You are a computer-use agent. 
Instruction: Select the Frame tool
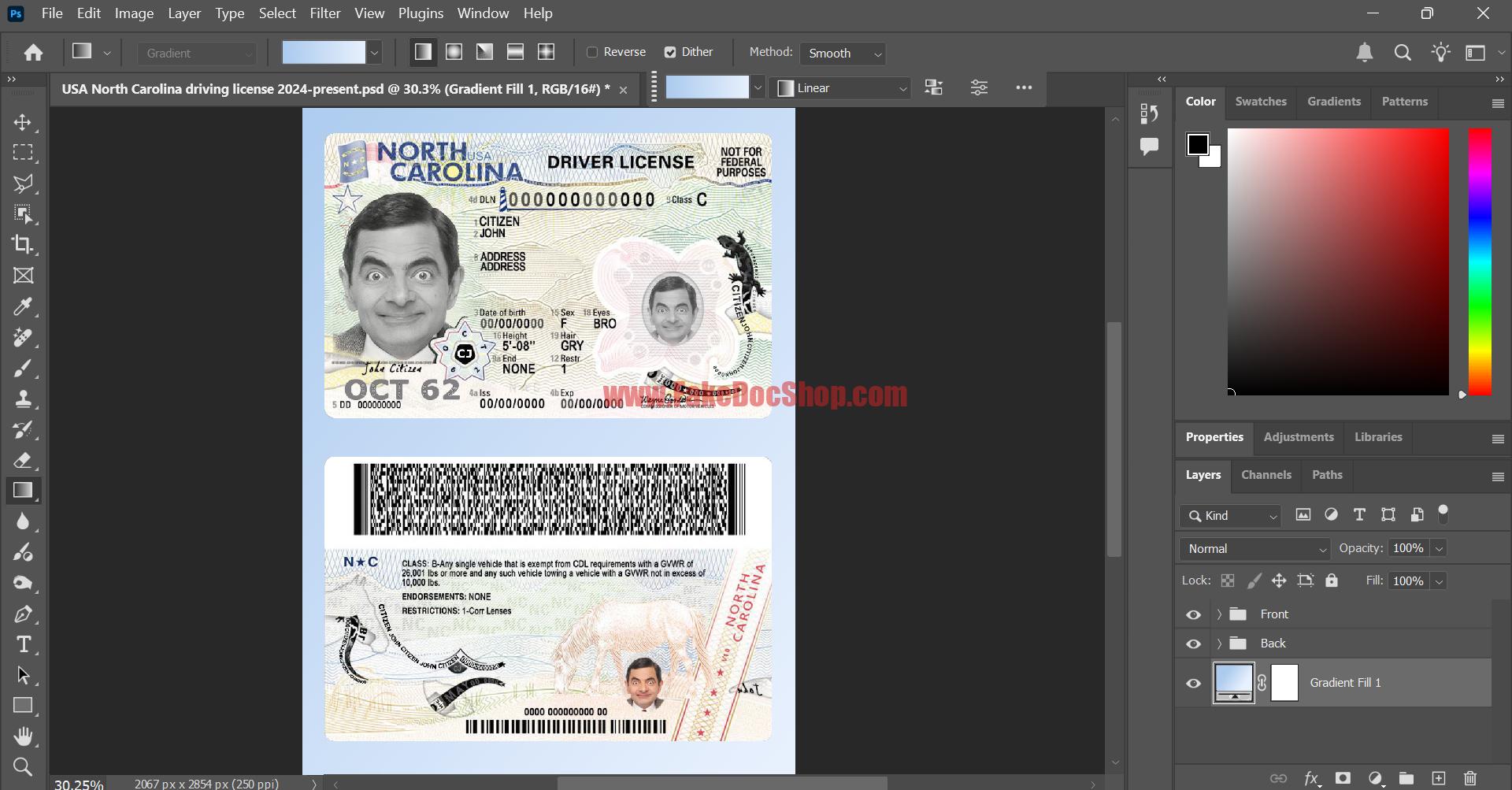[23, 276]
